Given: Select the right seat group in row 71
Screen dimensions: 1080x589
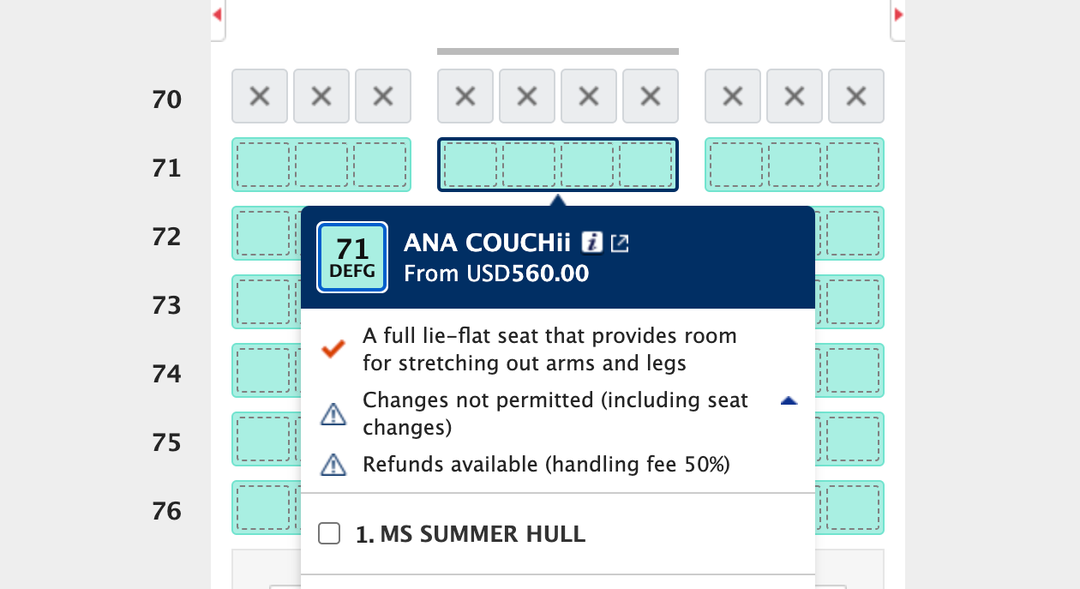Looking at the screenshot, I should tap(794, 165).
